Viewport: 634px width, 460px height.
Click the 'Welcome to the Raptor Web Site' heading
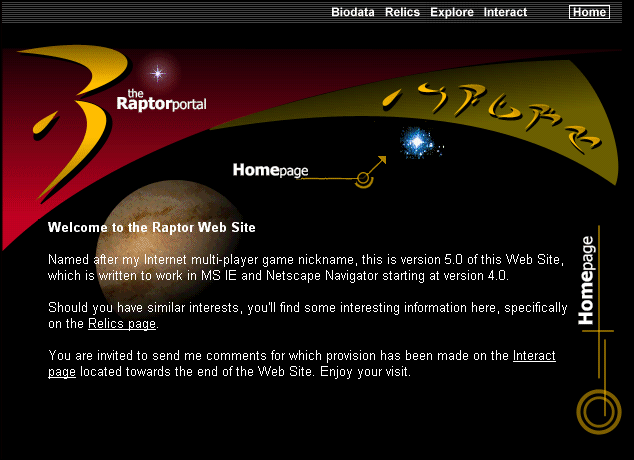(x=152, y=227)
